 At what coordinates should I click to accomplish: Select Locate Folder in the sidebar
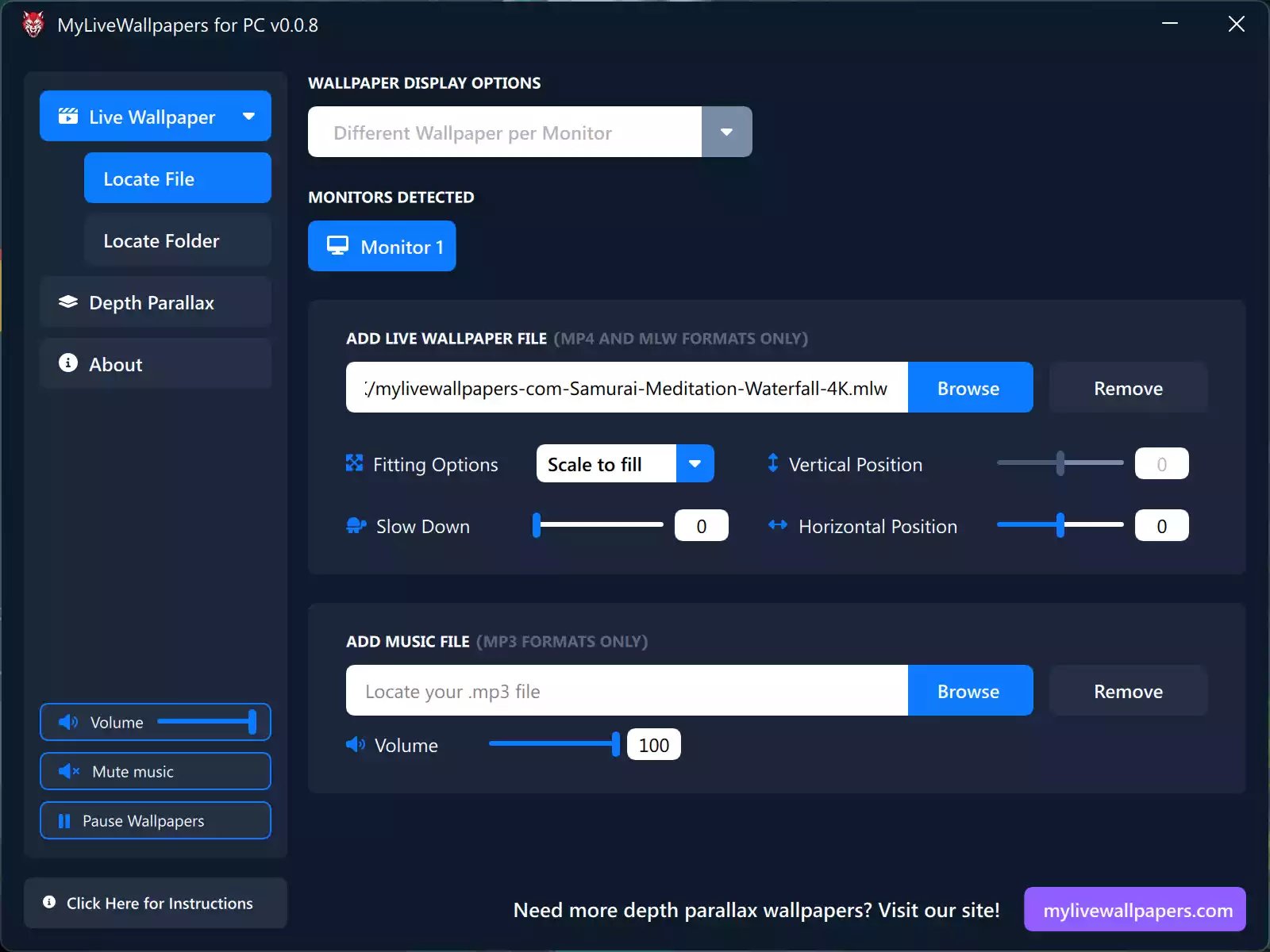(x=178, y=240)
